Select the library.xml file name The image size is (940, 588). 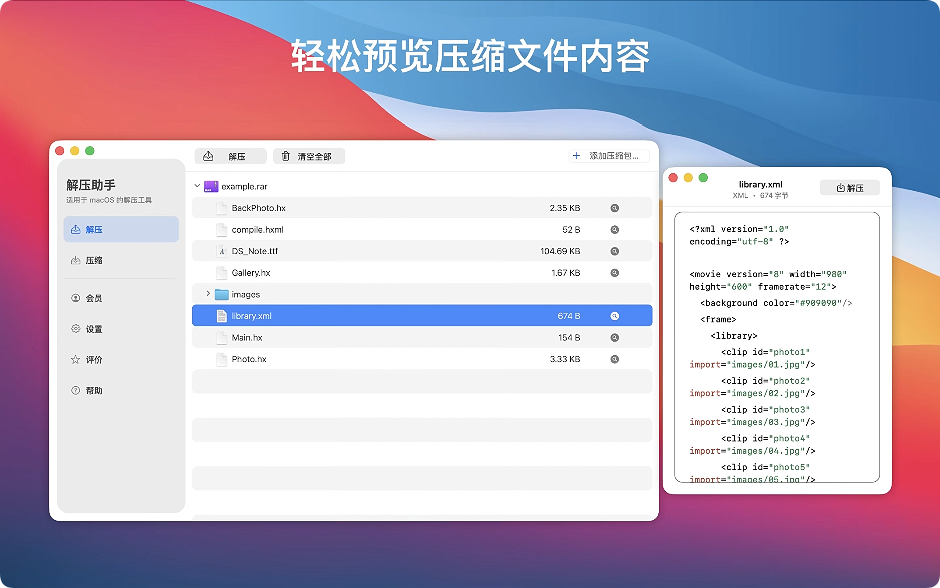[x=251, y=316]
